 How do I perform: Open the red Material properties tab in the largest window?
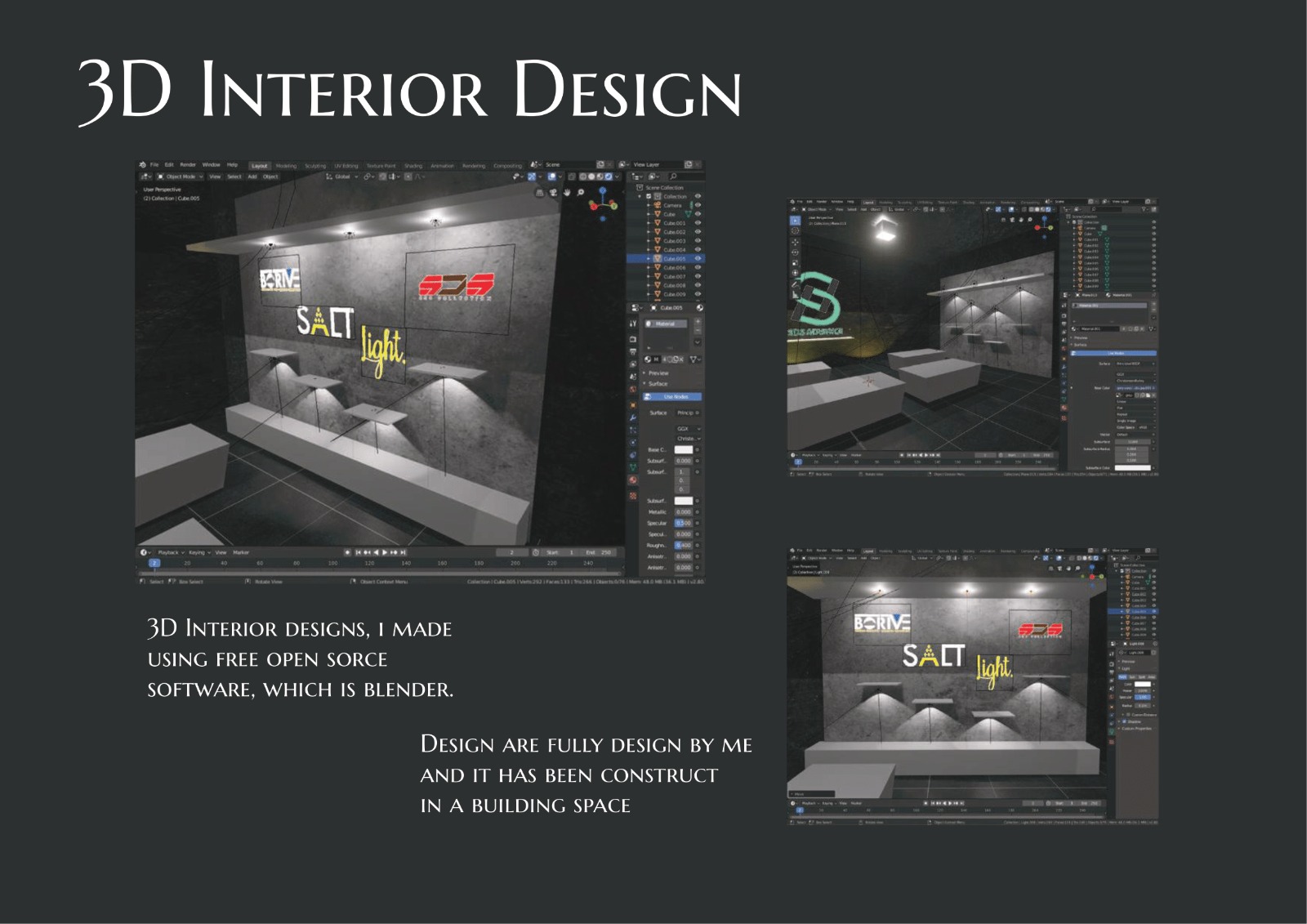pyautogui.click(x=632, y=480)
